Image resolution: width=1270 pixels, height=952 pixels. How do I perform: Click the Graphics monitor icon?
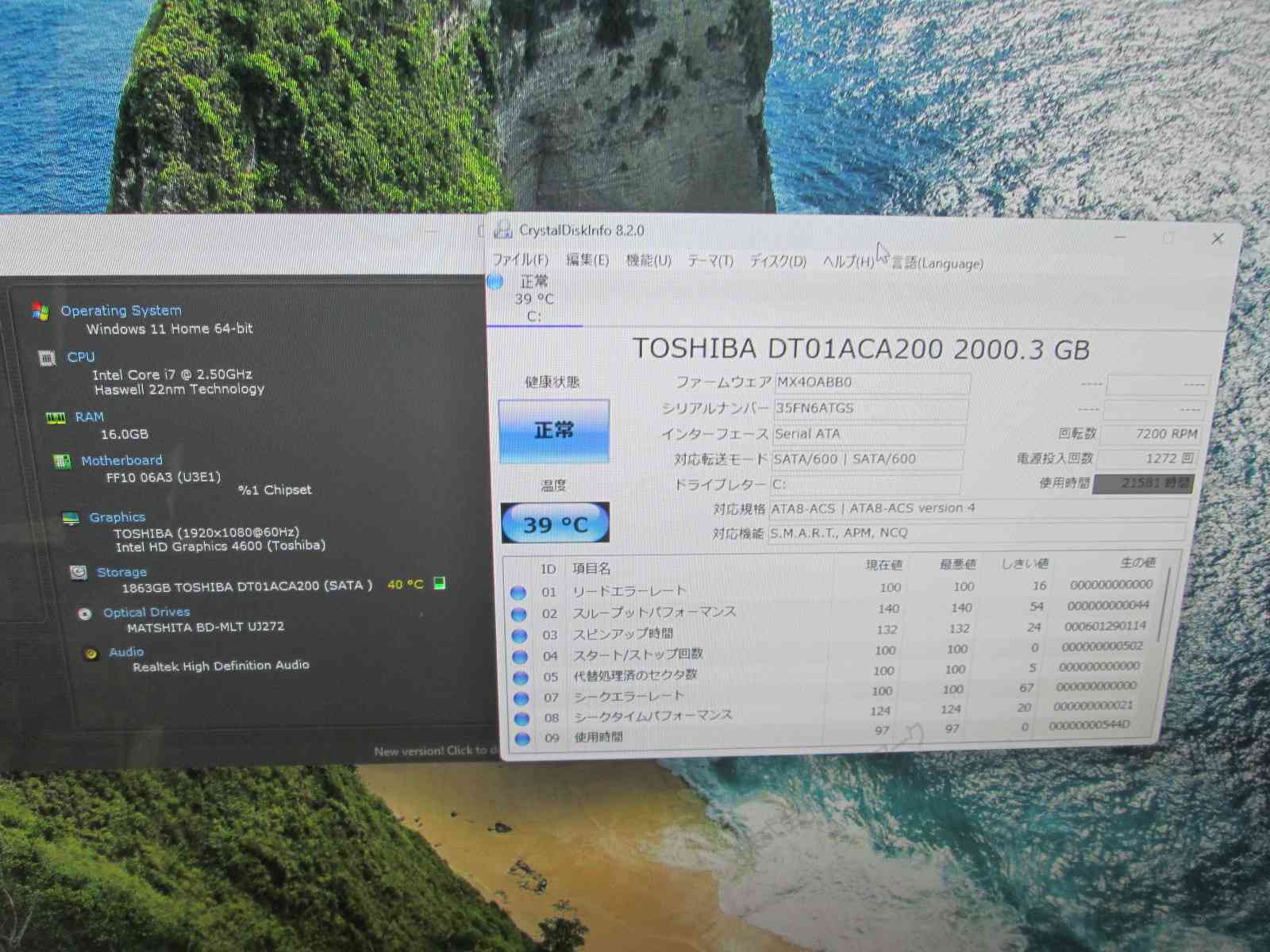pos(71,518)
